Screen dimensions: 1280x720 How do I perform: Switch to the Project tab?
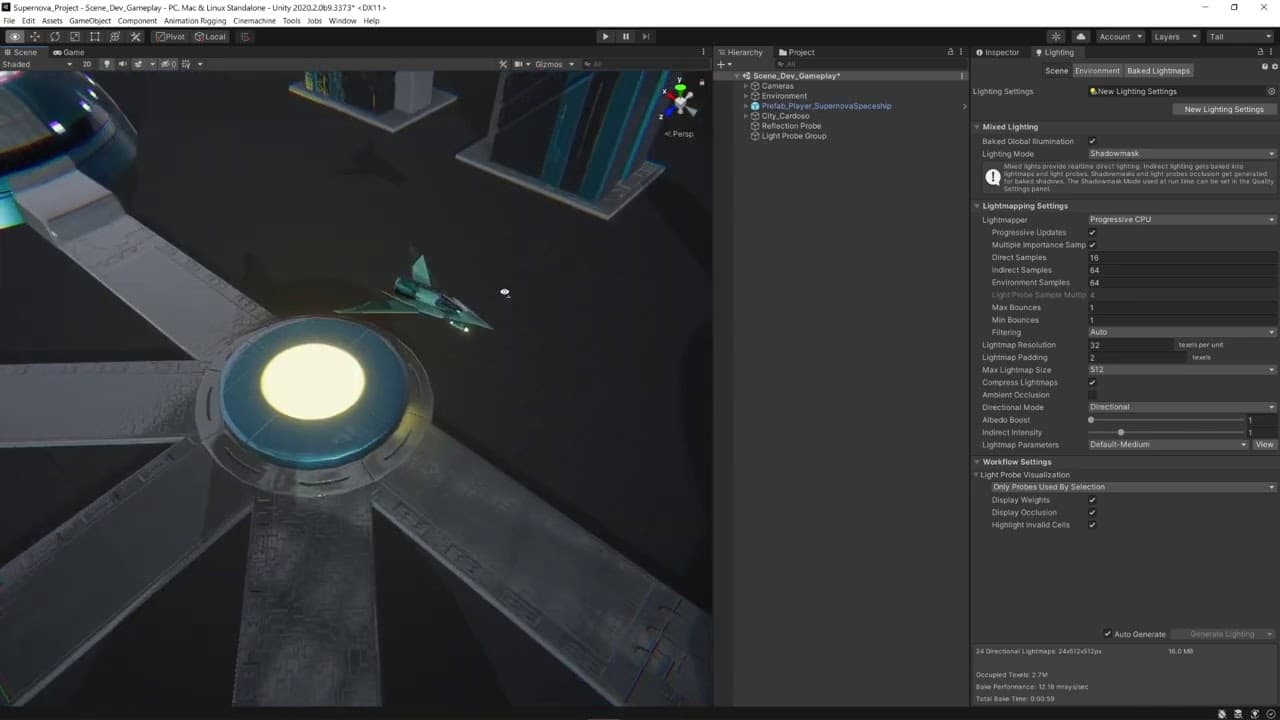click(797, 52)
